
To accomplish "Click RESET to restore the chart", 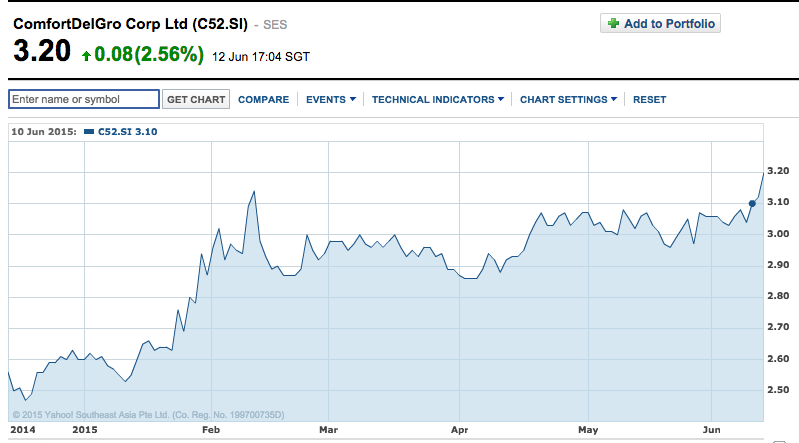I will point(649,99).
